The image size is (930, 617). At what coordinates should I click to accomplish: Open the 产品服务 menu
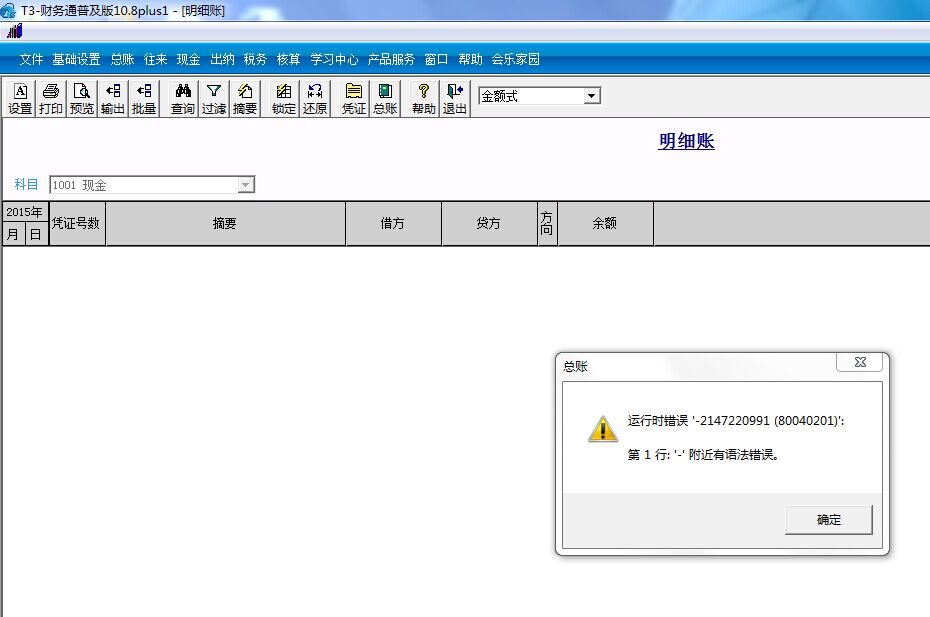tap(391, 59)
